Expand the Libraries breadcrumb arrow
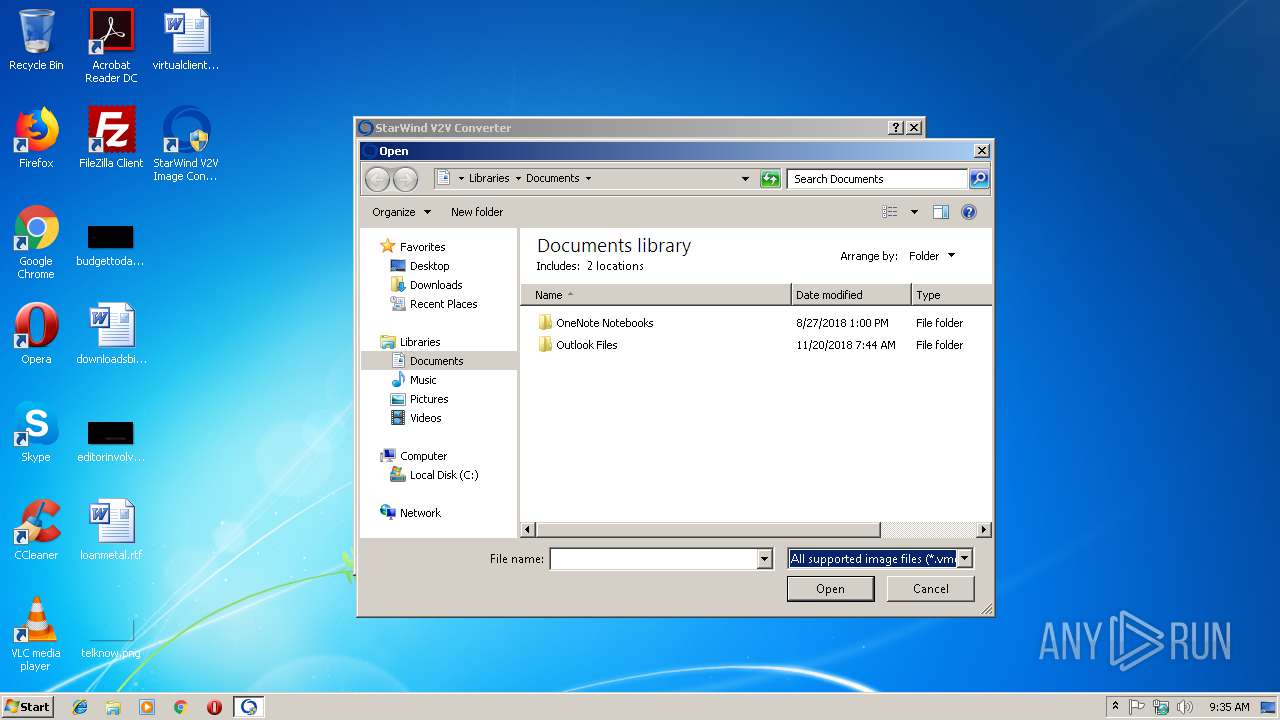Screen dimensions: 1280x720 [518, 179]
